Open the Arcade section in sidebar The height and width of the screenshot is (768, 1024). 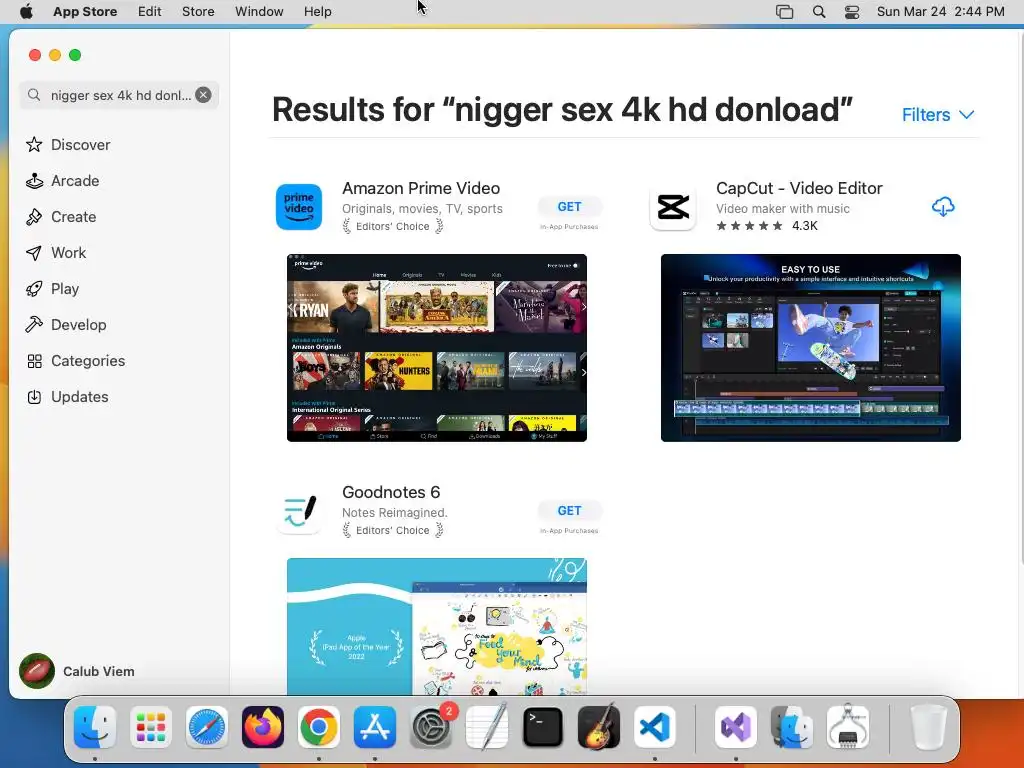pos(63,181)
